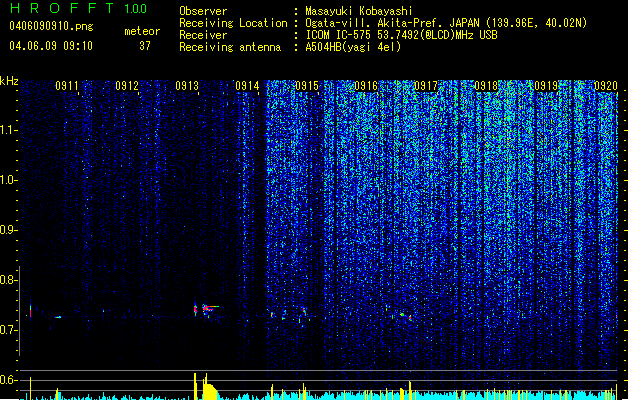Click the HROFFT title text
This screenshot has height=400, width=629.
point(62,8)
